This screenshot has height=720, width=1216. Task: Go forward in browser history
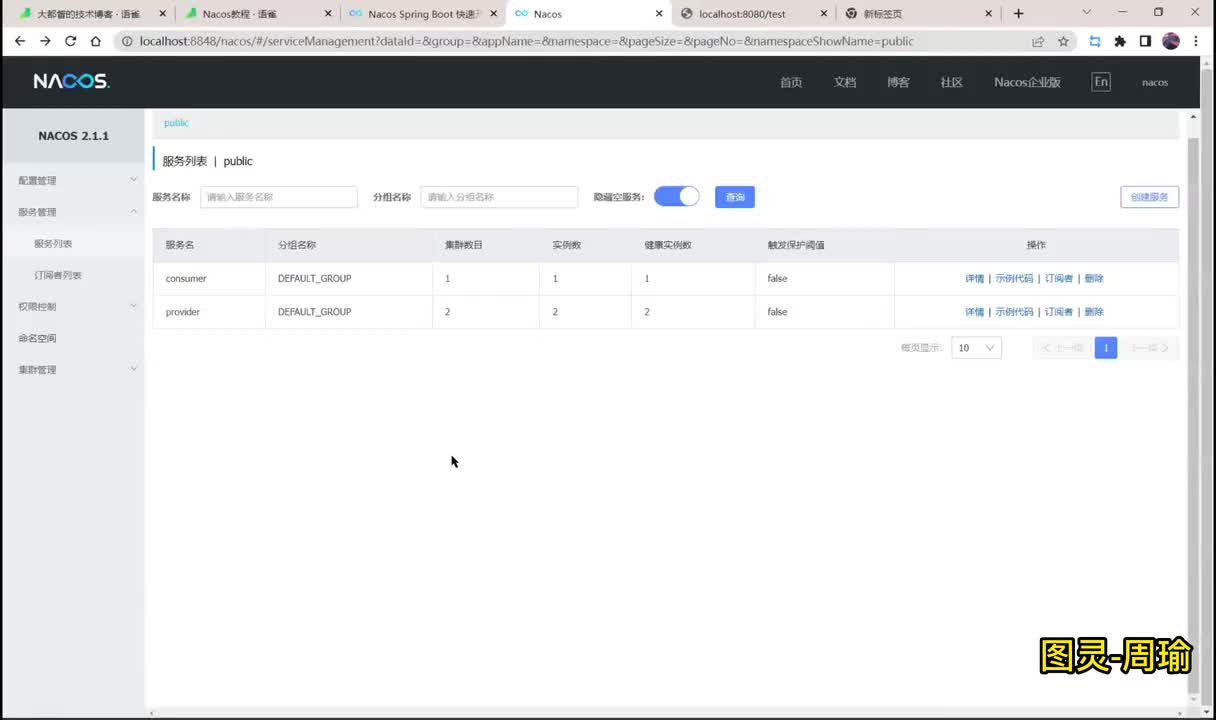point(45,41)
